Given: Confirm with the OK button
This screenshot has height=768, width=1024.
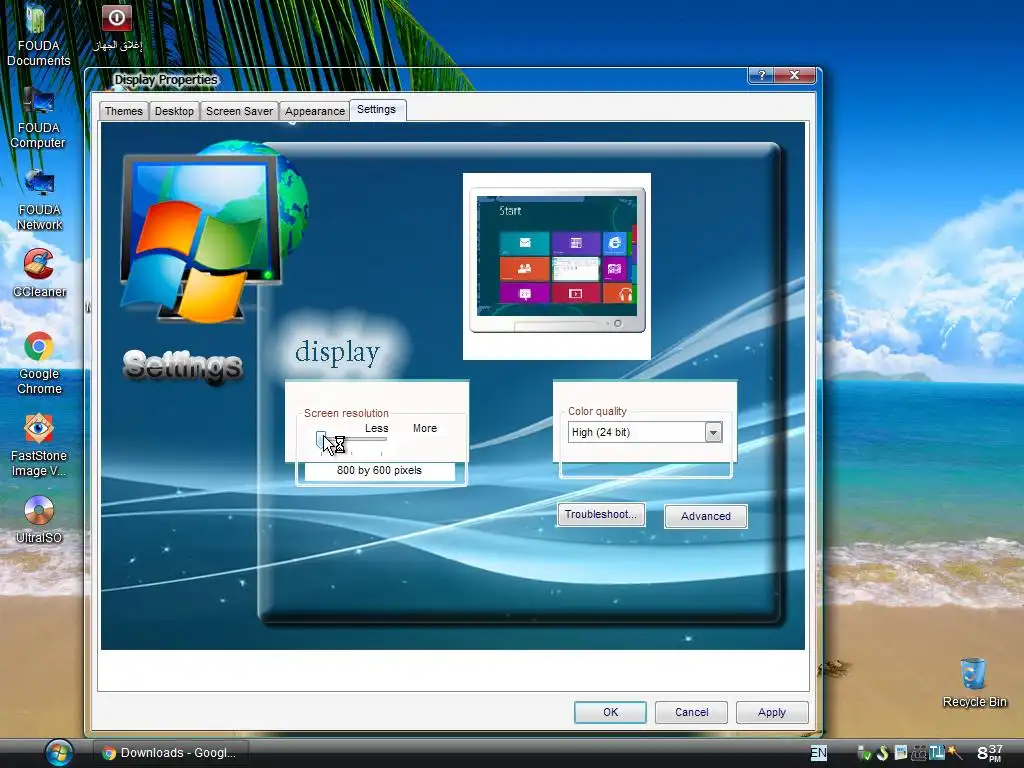Looking at the screenshot, I should click(x=610, y=712).
